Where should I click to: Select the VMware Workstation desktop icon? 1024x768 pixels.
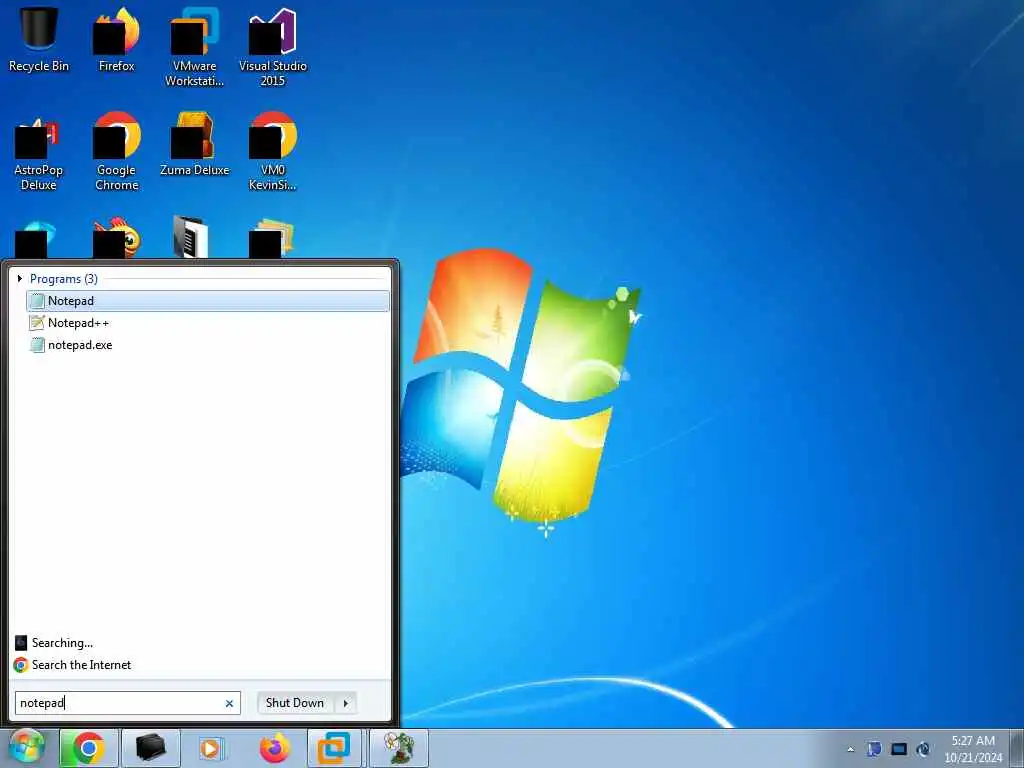[x=194, y=47]
